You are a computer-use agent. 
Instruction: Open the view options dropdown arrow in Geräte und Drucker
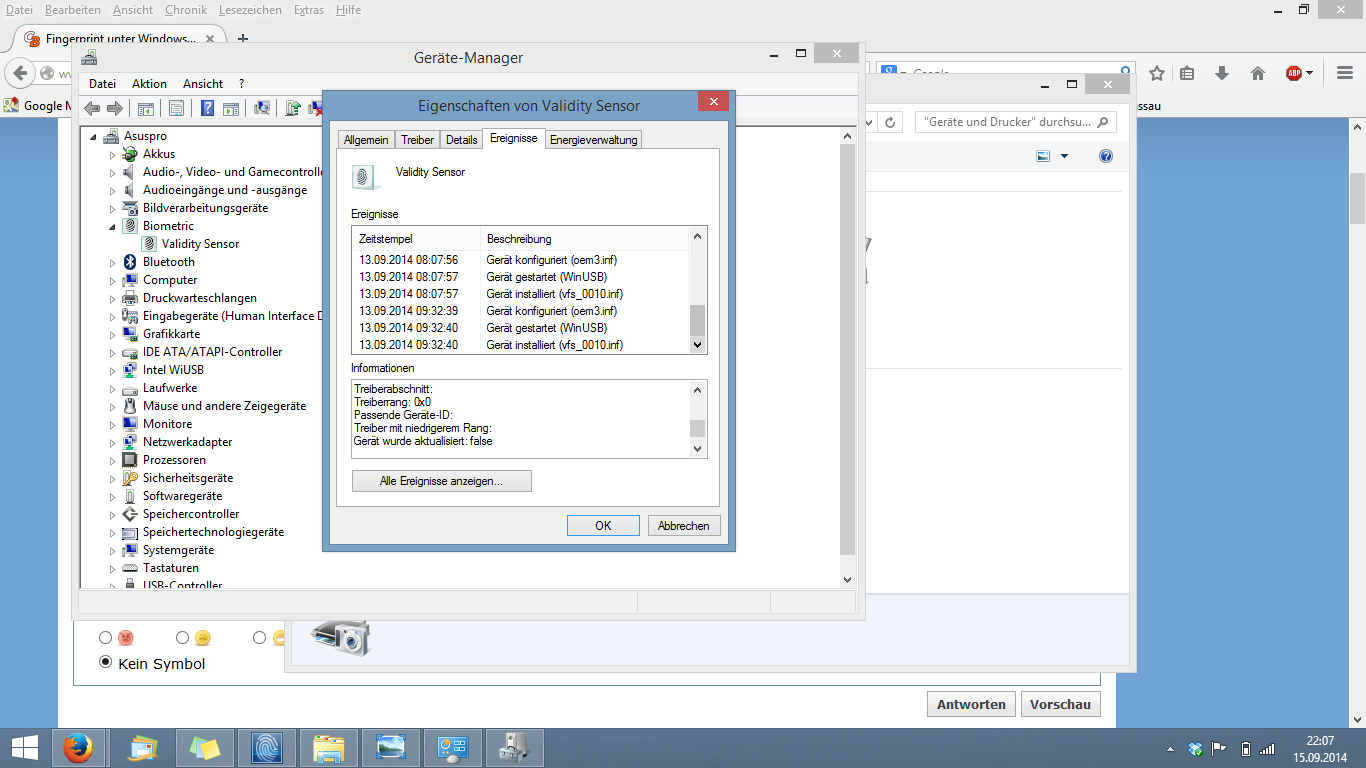[1064, 156]
